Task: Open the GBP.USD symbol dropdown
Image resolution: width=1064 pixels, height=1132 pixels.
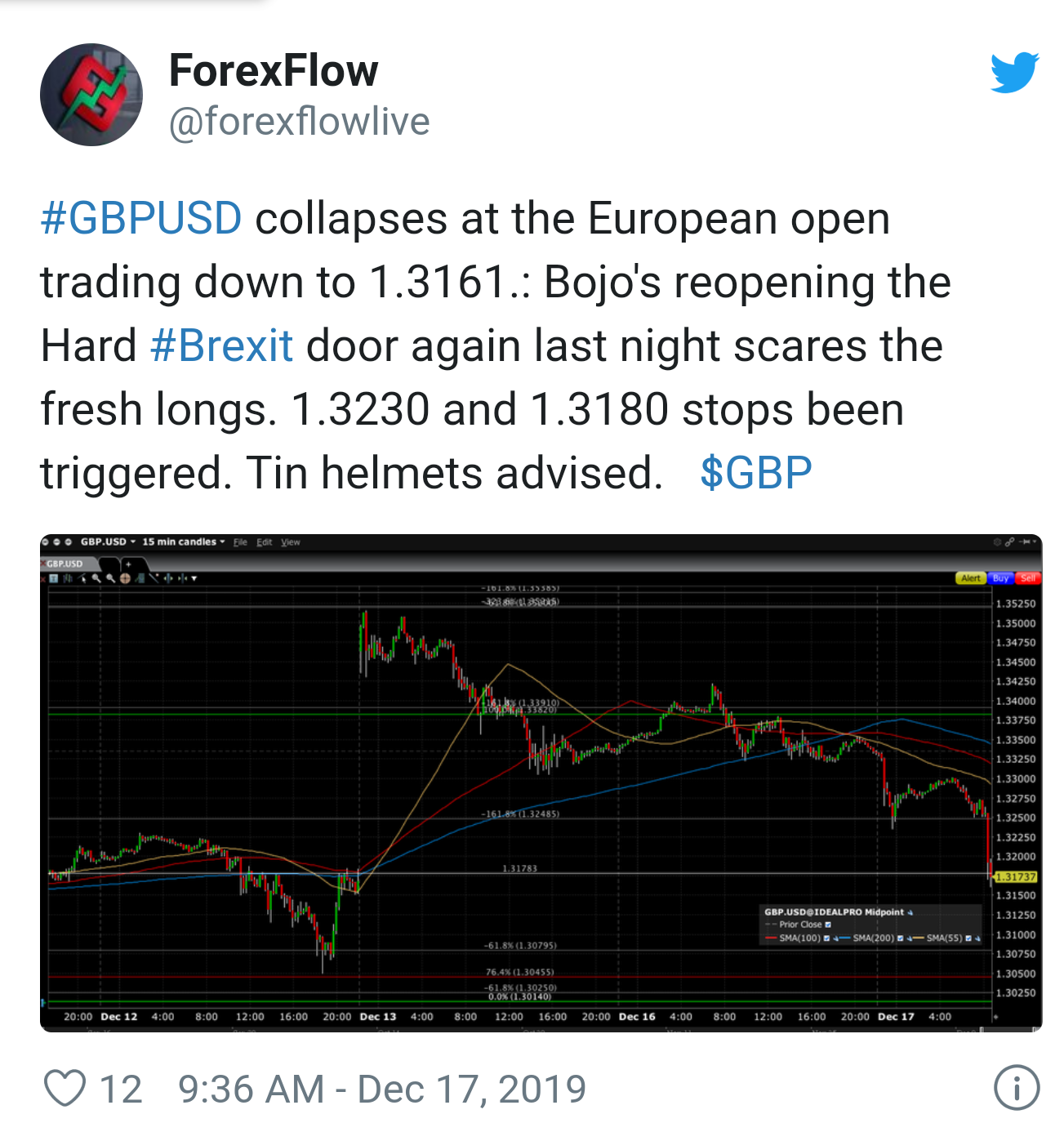Action: tap(108, 542)
